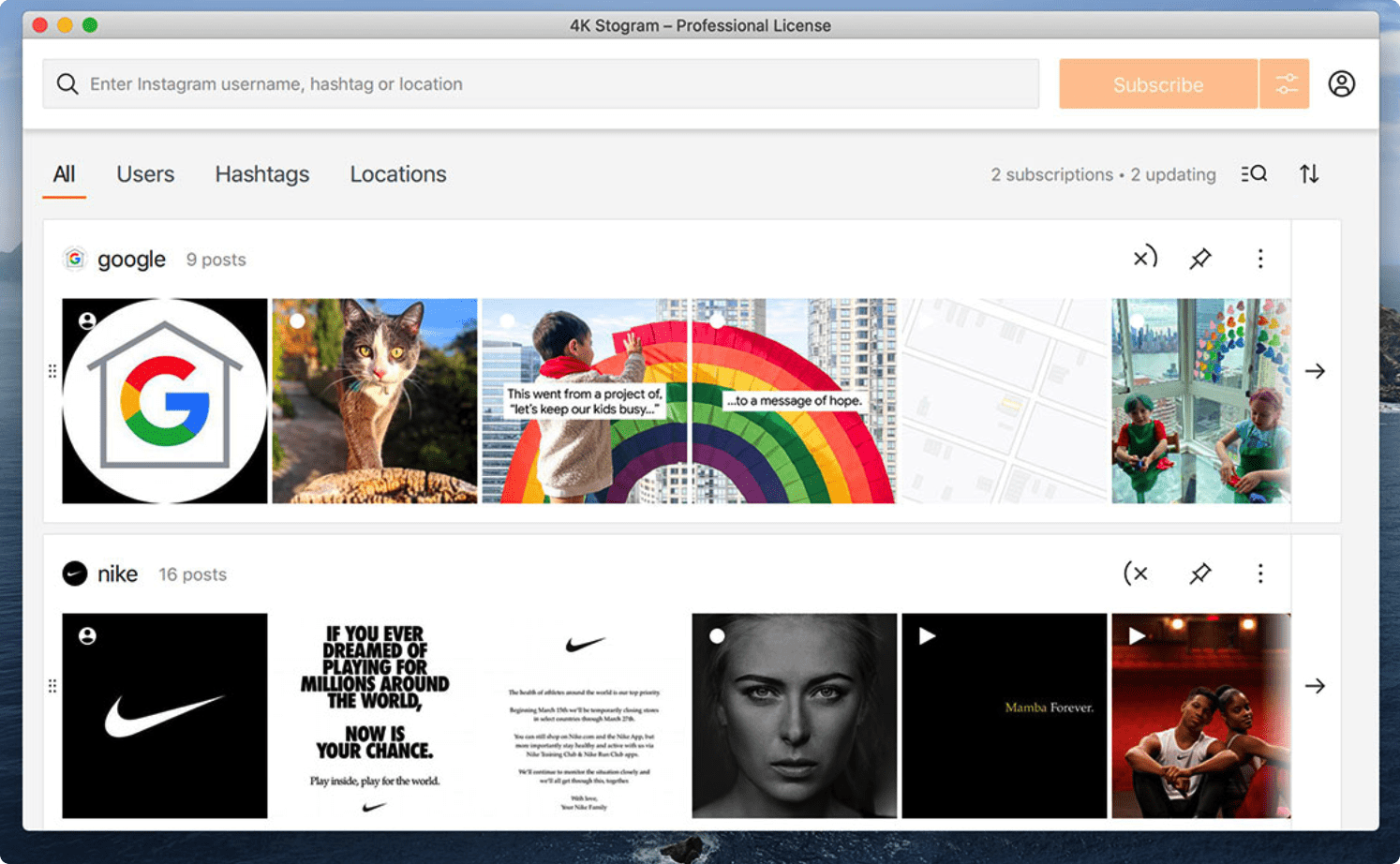Viewport: 1400px width, 864px height.
Task: Pin the nike subscription
Action: [1200, 574]
